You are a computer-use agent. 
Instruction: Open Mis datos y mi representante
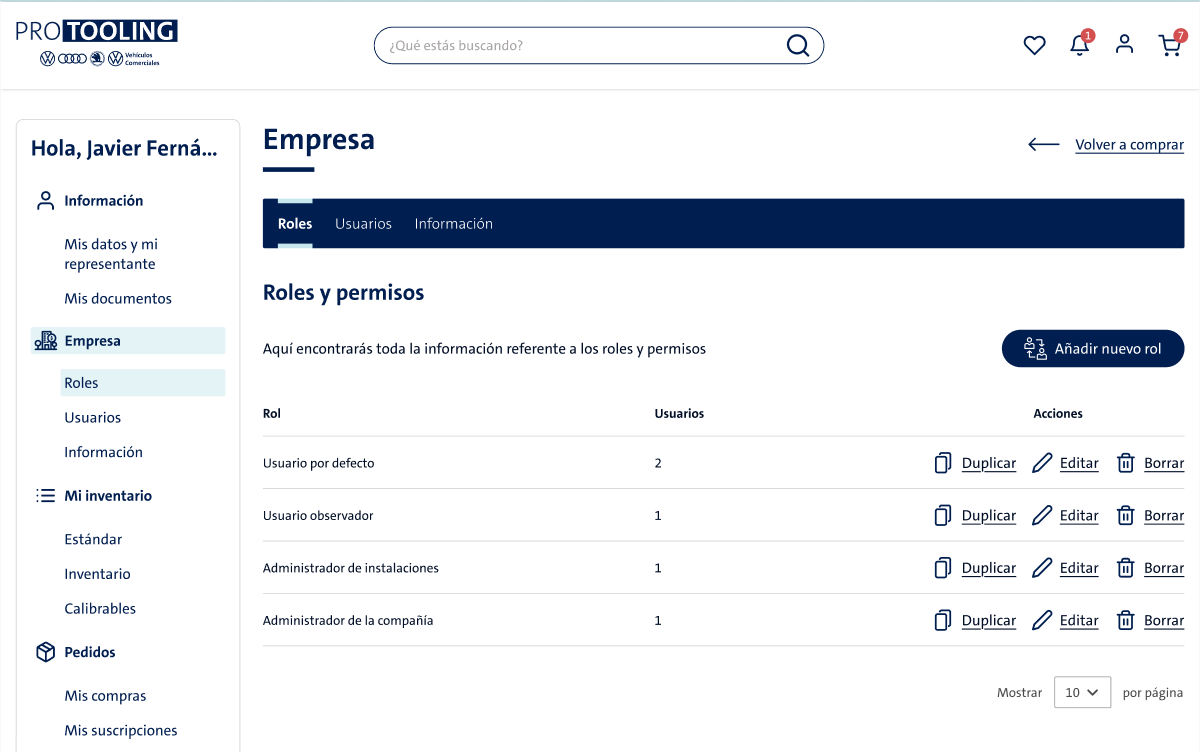point(111,254)
